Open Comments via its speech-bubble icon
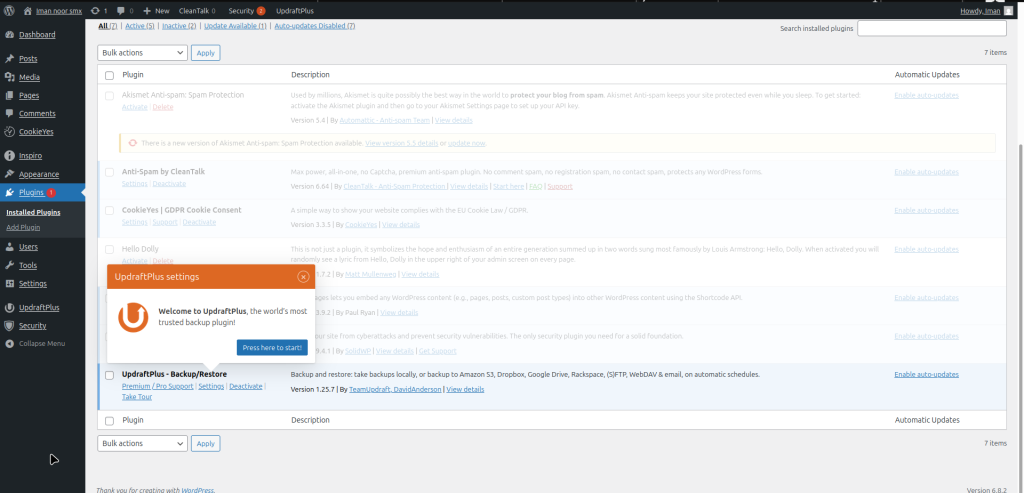The height and width of the screenshot is (493, 1024). [9, 114]
